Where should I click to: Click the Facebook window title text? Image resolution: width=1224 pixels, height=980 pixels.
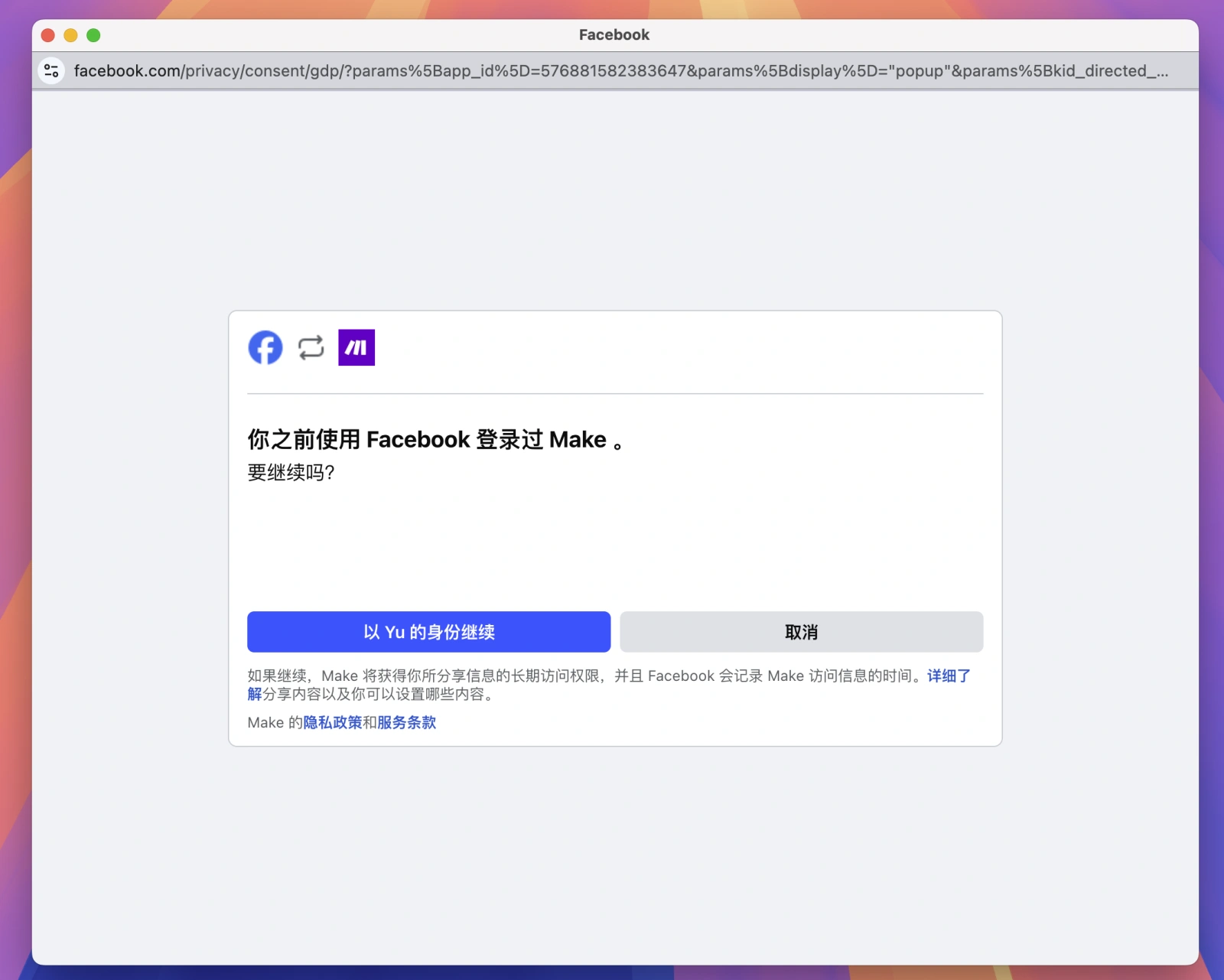pyautogui.click(x=614, y=35)
